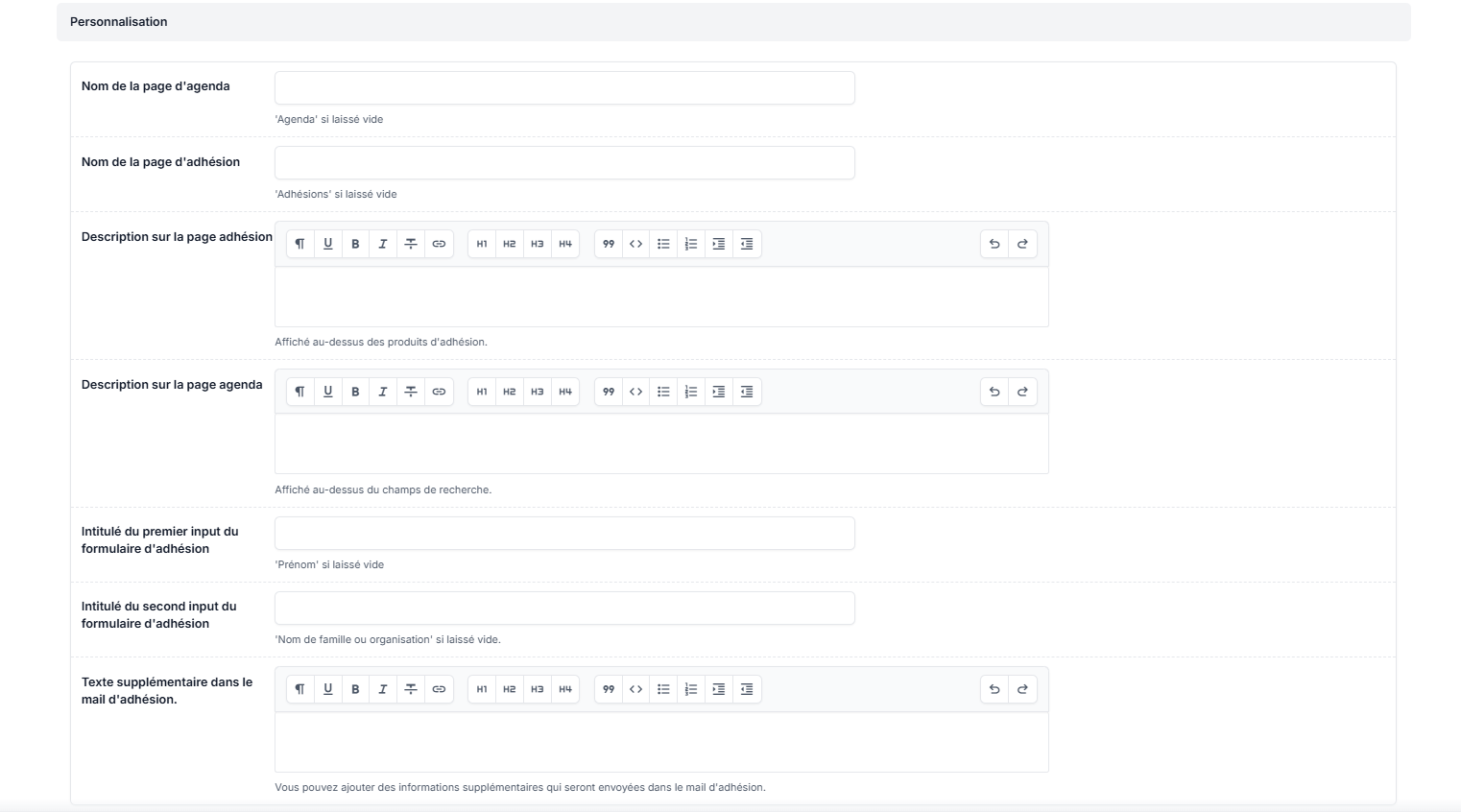
Task: Click the premier input du formulaire field
Action: click(x=564, y=534)
